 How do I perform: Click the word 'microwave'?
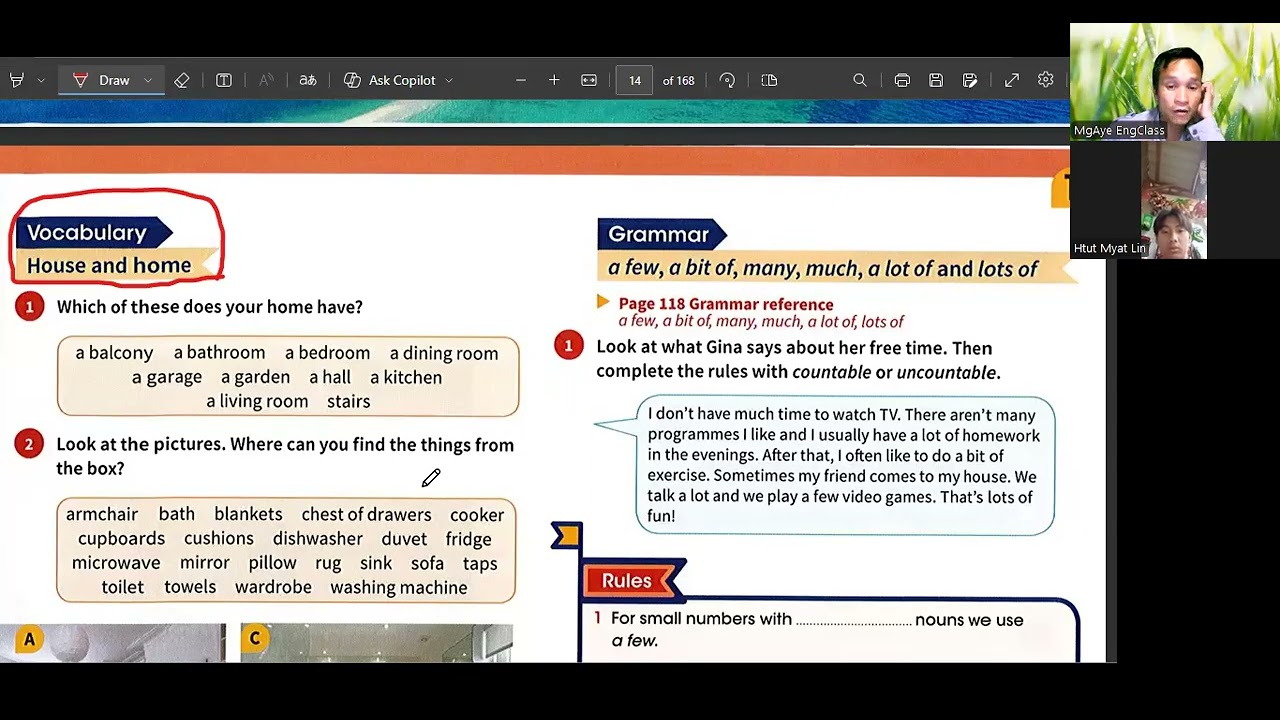pyautogui.click(x=116, y=563)
